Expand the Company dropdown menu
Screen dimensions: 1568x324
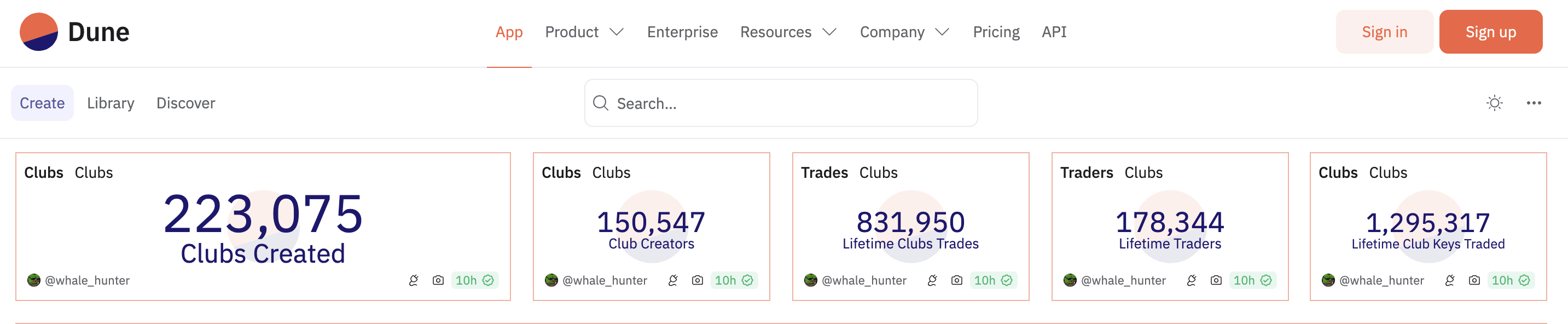pos(904,32)
